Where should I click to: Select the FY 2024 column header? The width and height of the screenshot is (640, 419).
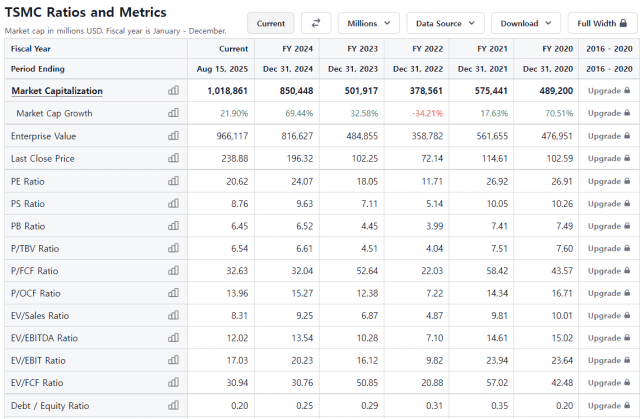coord(298,49)
